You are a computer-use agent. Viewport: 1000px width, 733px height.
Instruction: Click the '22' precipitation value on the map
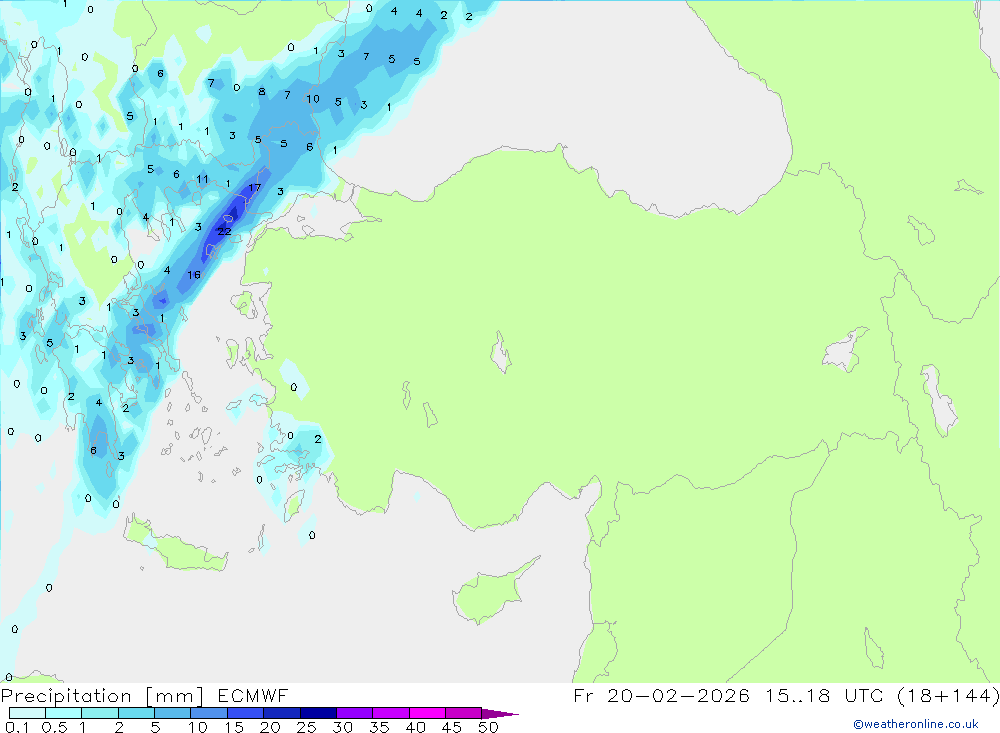point(224,232)
